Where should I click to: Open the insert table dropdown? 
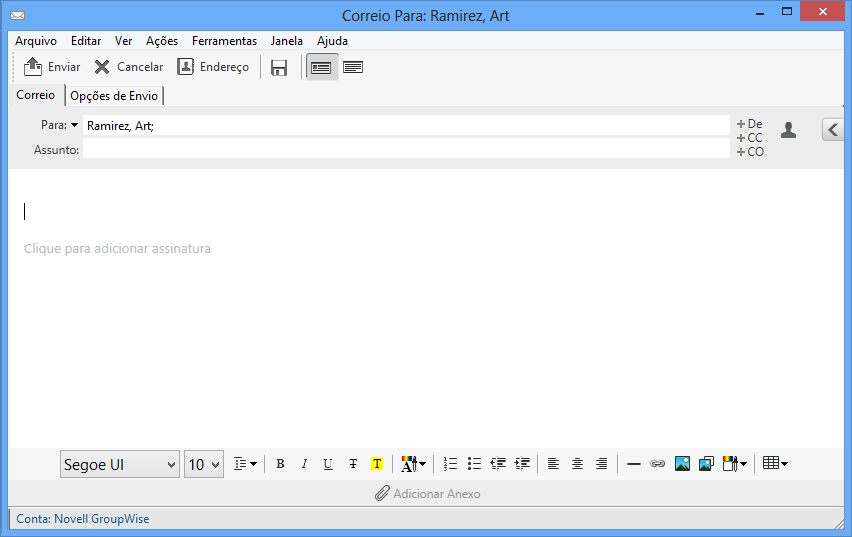775,464
